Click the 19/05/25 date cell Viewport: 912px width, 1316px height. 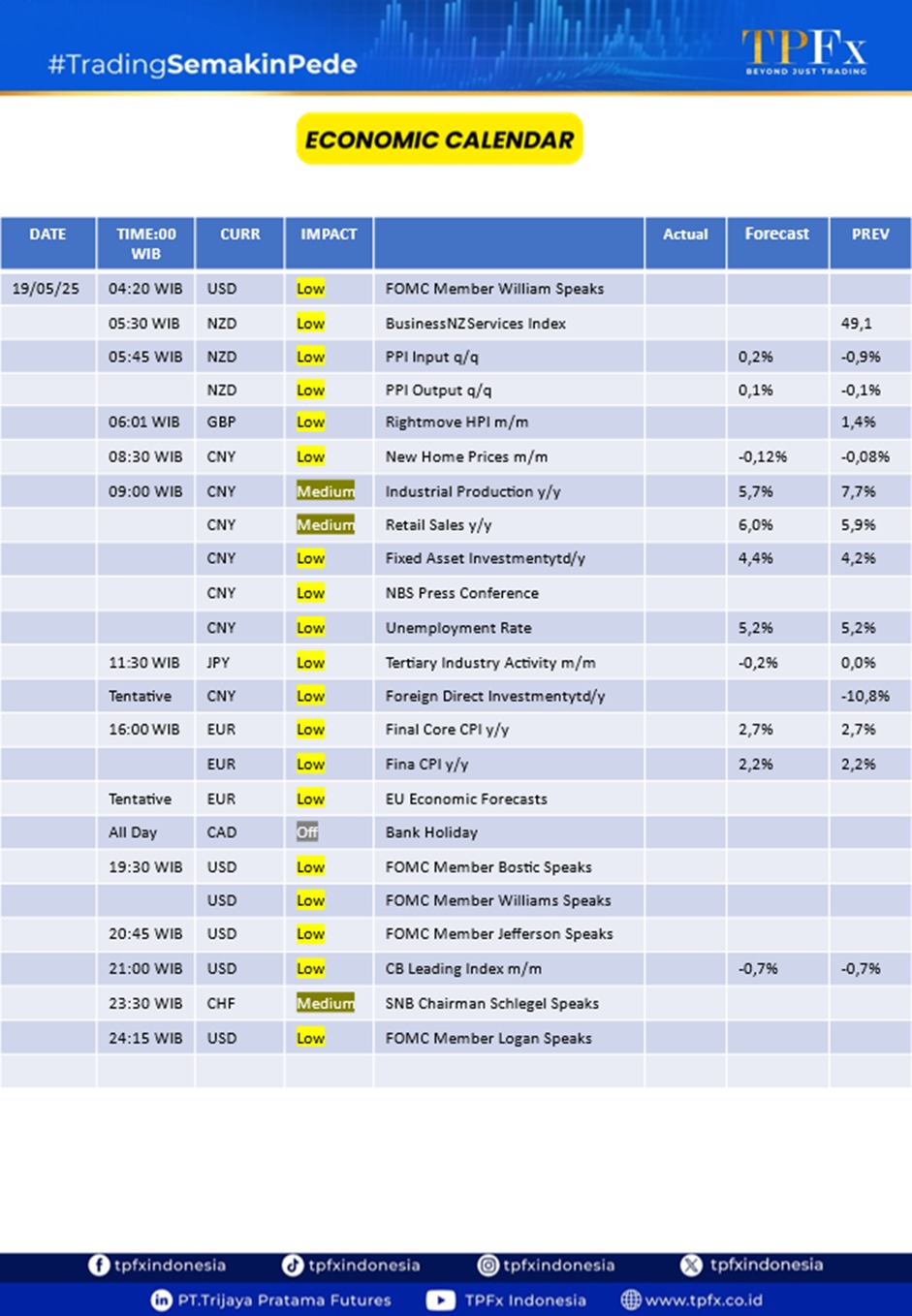(x=46, y=289)
